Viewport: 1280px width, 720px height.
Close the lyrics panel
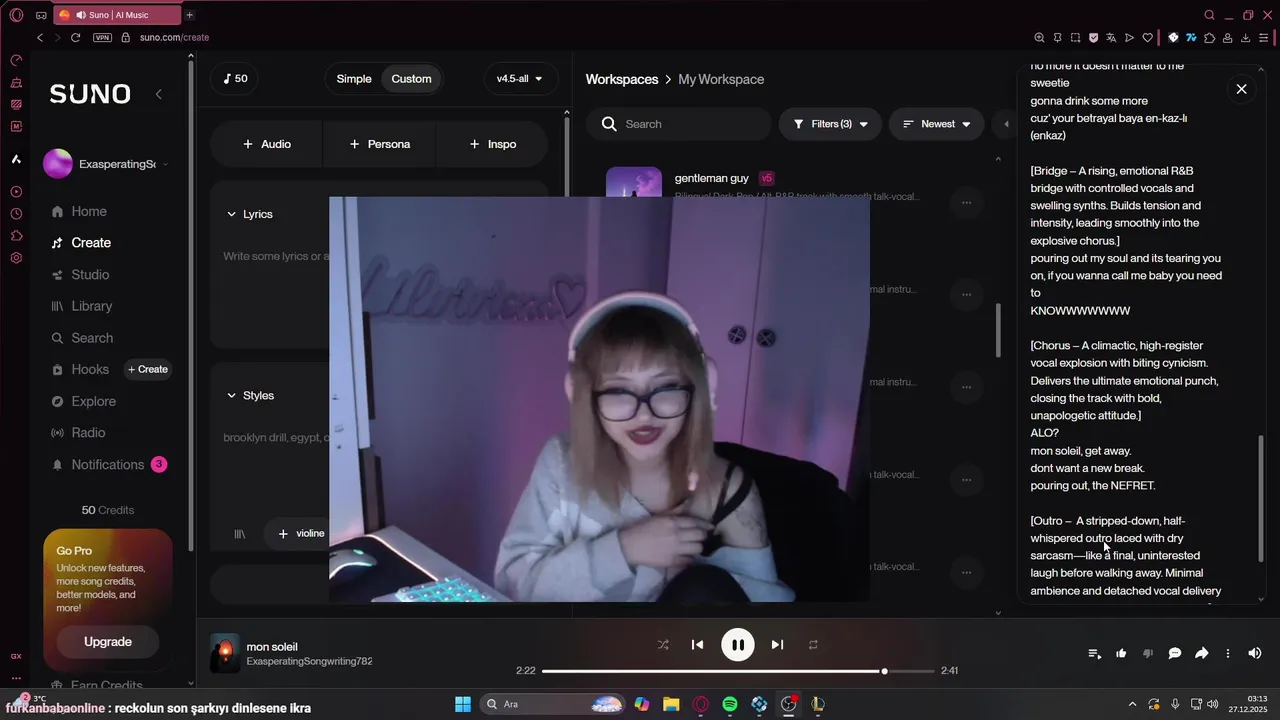click(1241, 89)
